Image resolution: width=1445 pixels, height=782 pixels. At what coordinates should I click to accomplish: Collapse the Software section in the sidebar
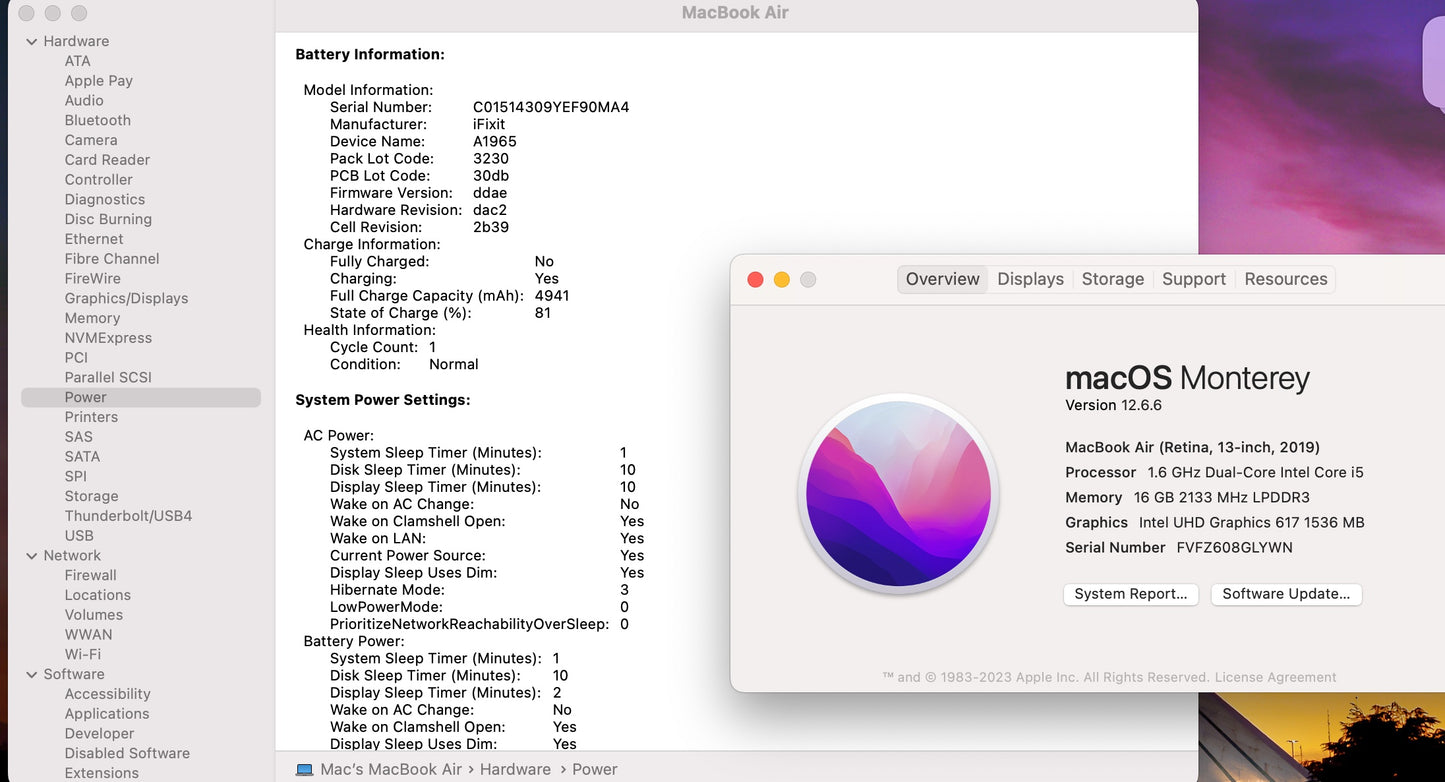click(x=32, y=675)
